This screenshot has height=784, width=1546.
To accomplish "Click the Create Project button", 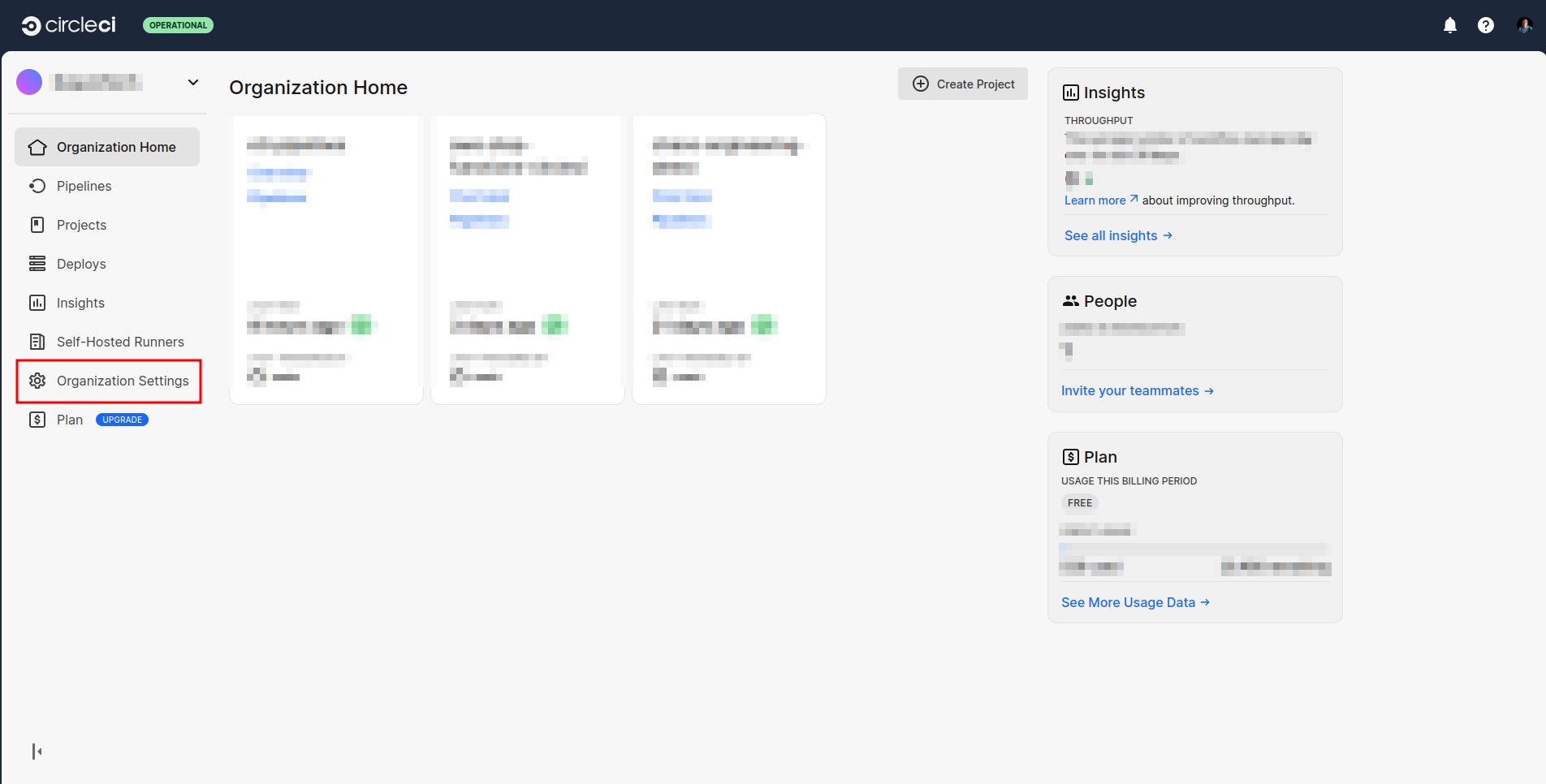I will [x=962, y=84].
